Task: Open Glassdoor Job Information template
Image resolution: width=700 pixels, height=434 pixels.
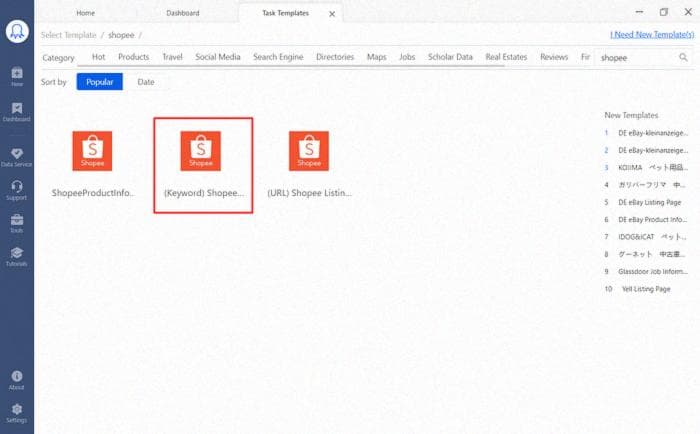Action: (x=652, y=271)
